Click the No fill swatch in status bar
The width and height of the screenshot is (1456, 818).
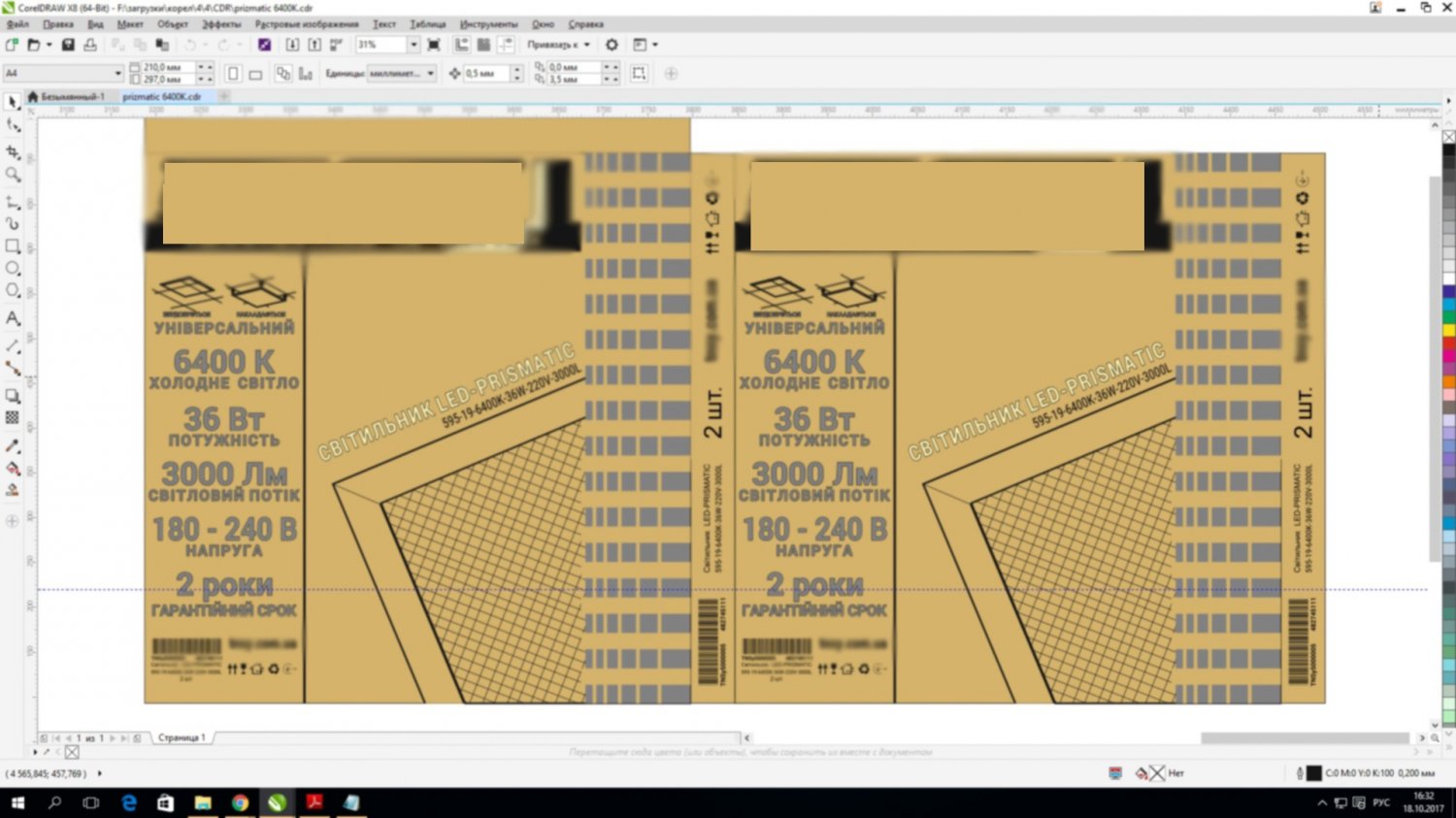1157,773
